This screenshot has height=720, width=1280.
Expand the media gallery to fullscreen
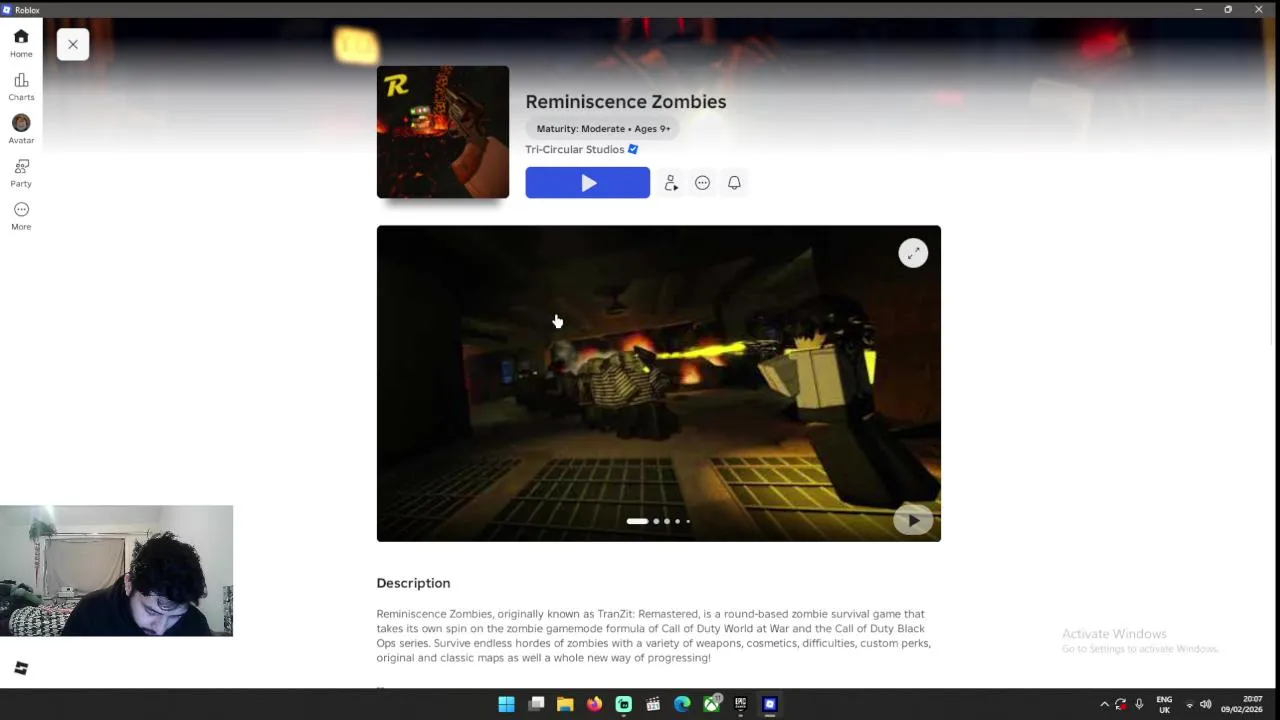click(913, 253)
